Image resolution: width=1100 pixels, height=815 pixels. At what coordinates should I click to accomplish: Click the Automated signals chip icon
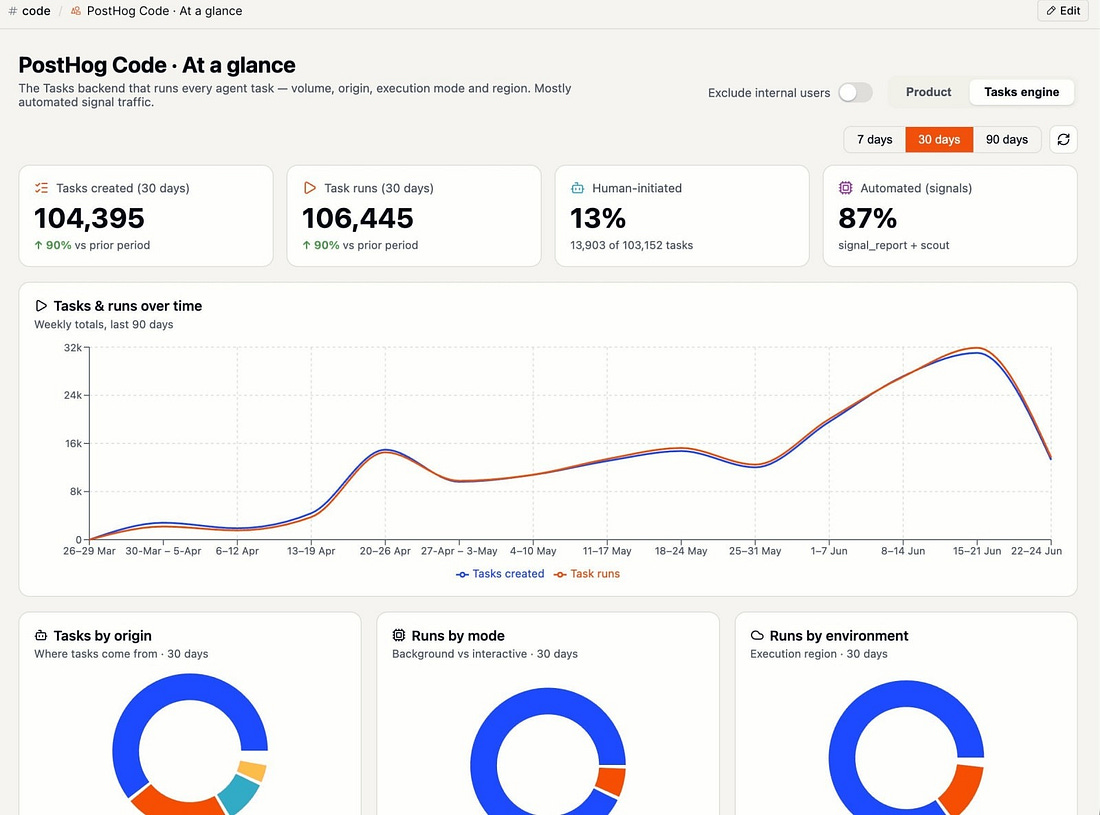(x=845, y=188)
